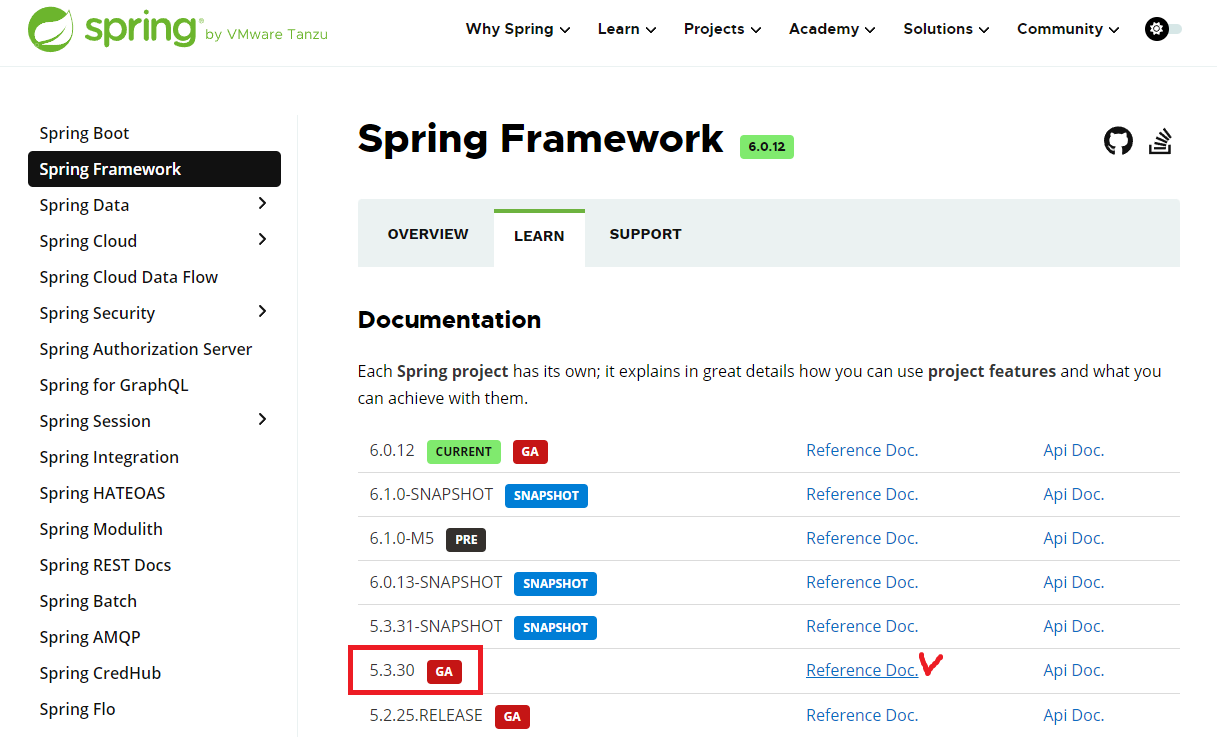Open the Academy dropdown menu

pyautogui.click(x=832, y=29)
